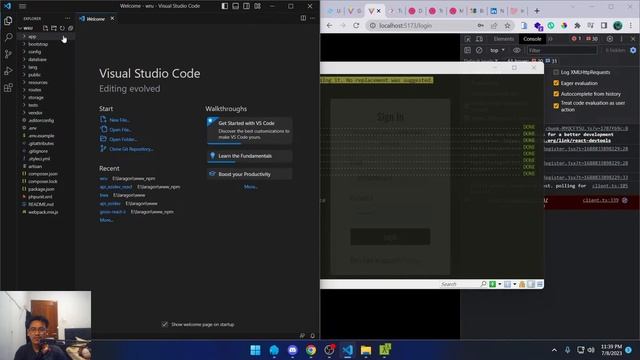Uncheck Autocomplete from history
The width and height of the screenshot is (640, 360).
point(556,94)
